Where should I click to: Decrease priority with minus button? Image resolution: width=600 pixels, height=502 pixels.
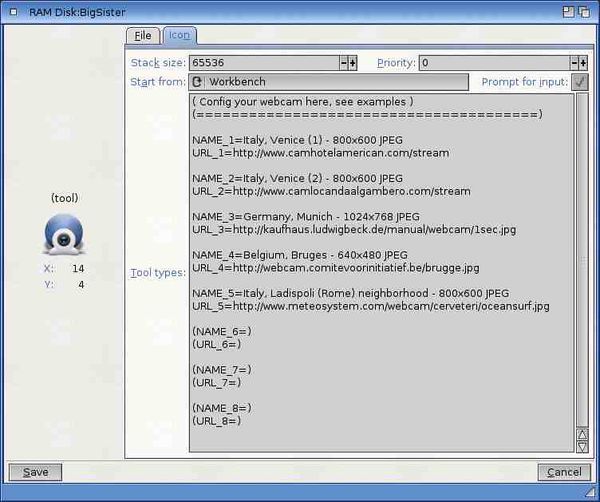coord(575,63)
